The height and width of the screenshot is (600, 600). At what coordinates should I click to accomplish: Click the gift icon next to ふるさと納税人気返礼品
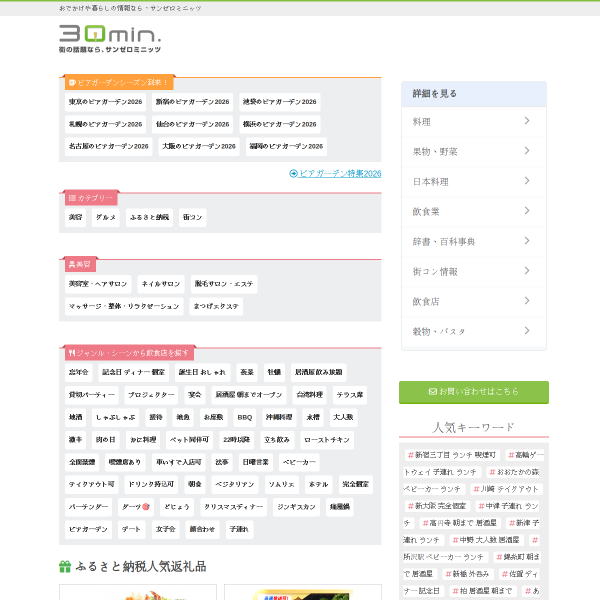point(65,566)
